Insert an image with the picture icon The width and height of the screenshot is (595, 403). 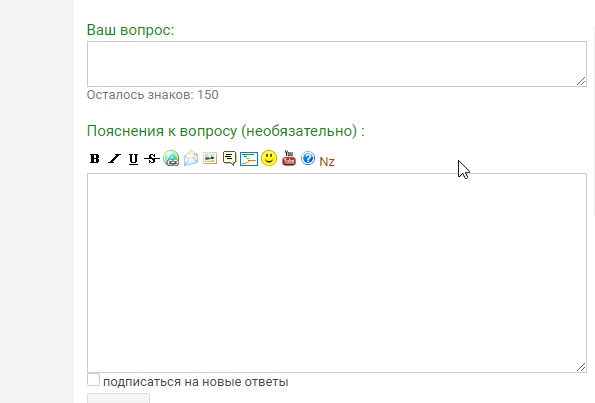coord(210,158)
